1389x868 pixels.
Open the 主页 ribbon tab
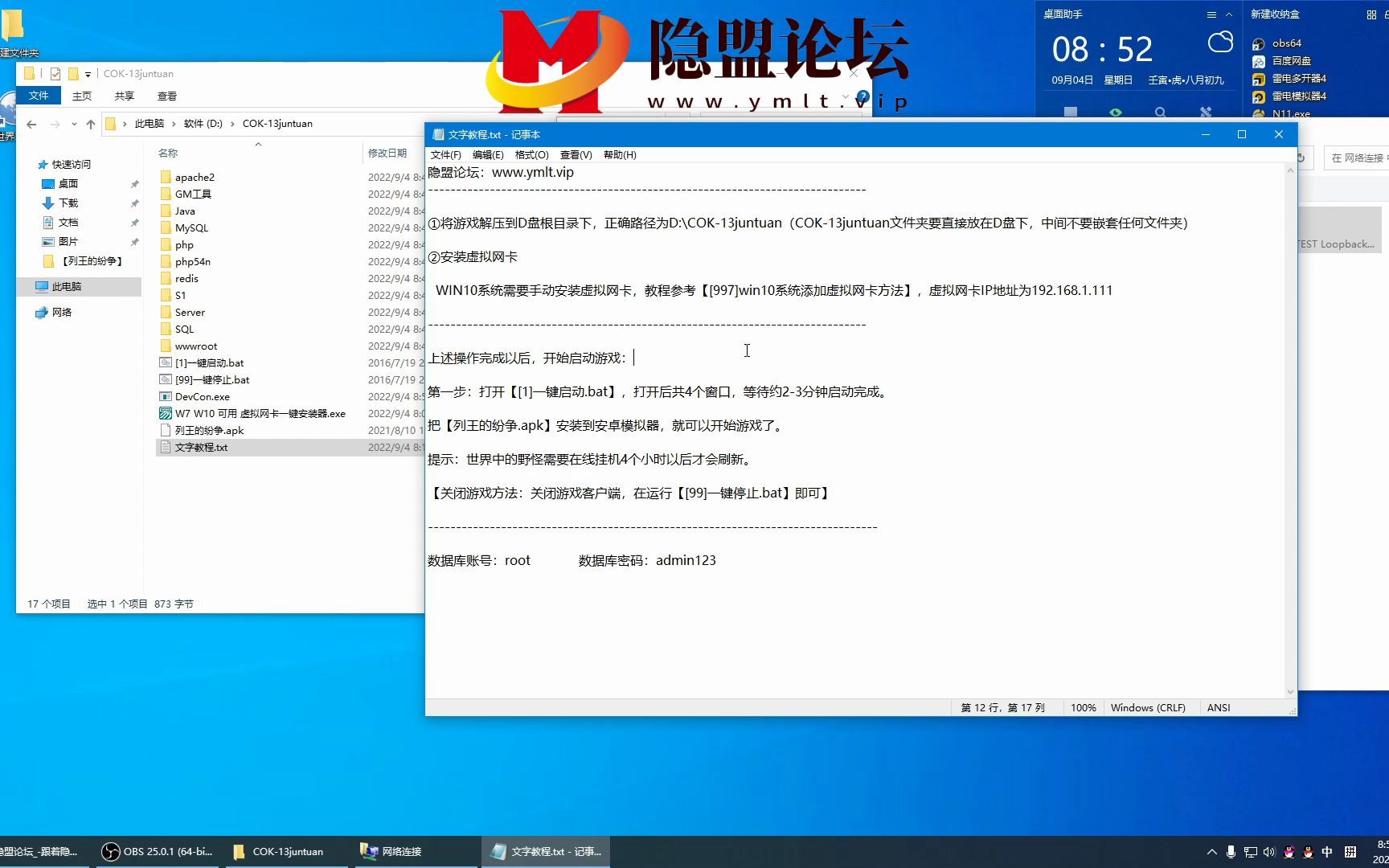pyautogui.click(x=82, y=96)
